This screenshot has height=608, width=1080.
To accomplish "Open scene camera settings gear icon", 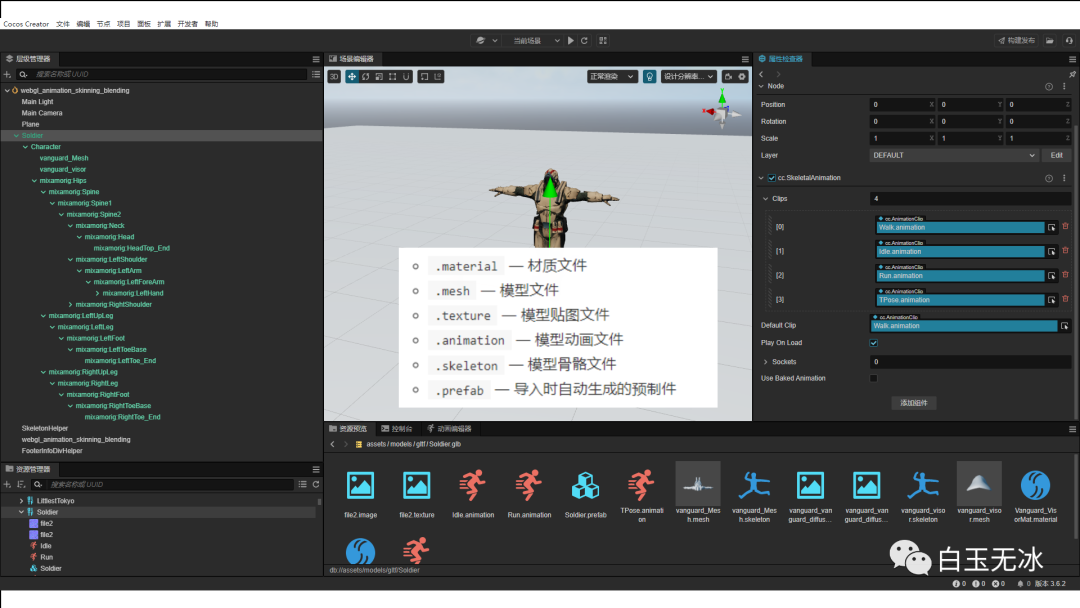I will click(x=742, y=76).
